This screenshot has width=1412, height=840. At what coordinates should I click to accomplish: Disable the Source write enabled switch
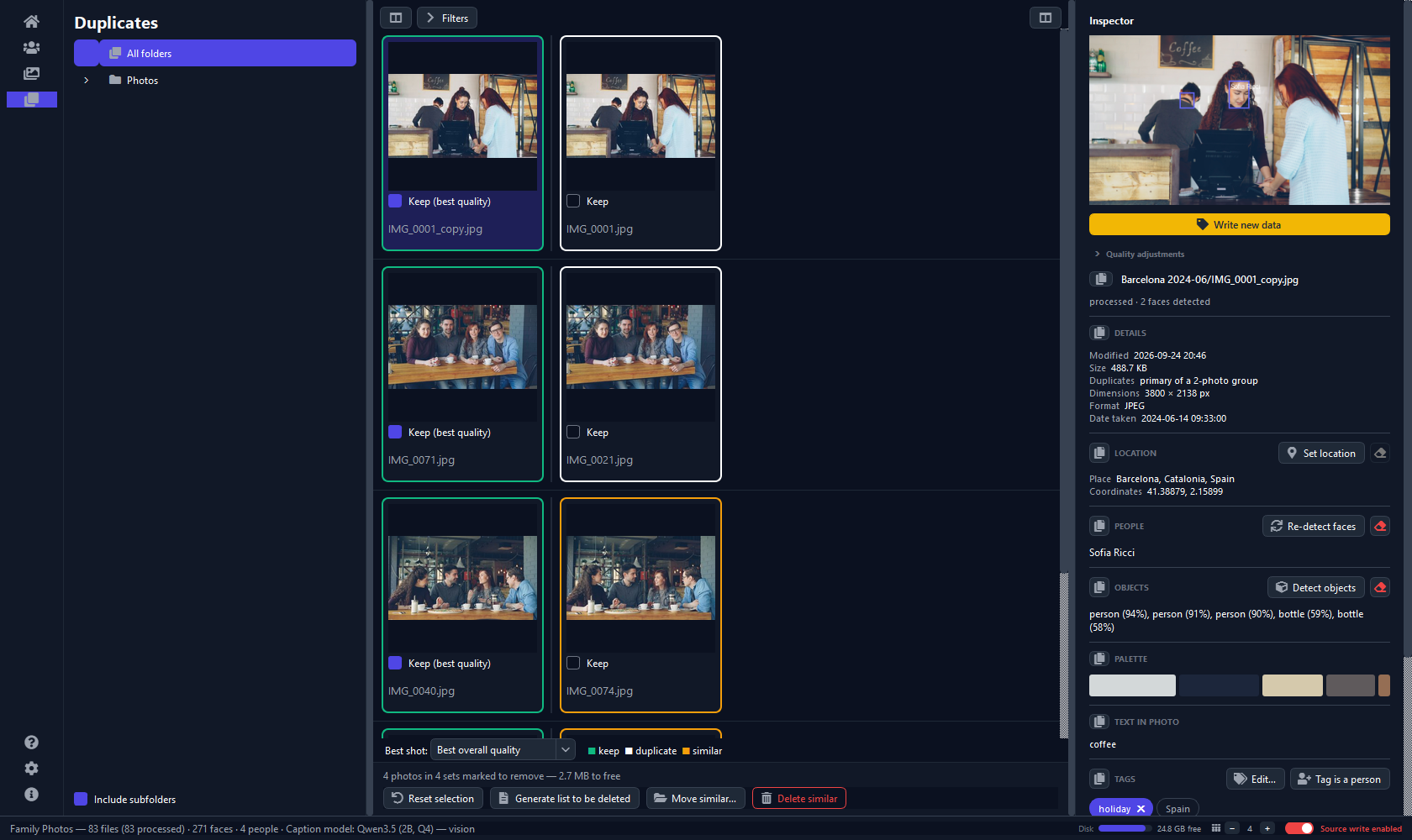(x=1299, y=828)
